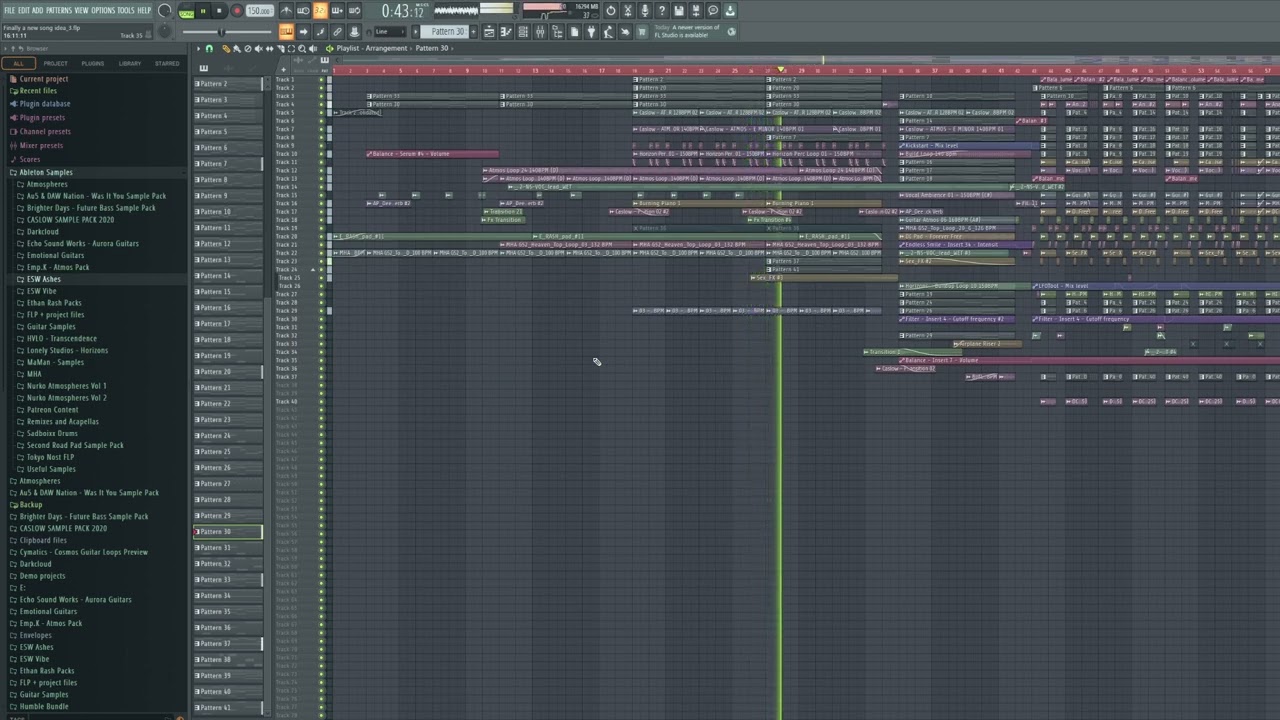This screenshot has height=720, width=1280.
Task: Switch browser to the PROJECT tab
Action: (x=55, y=63)
